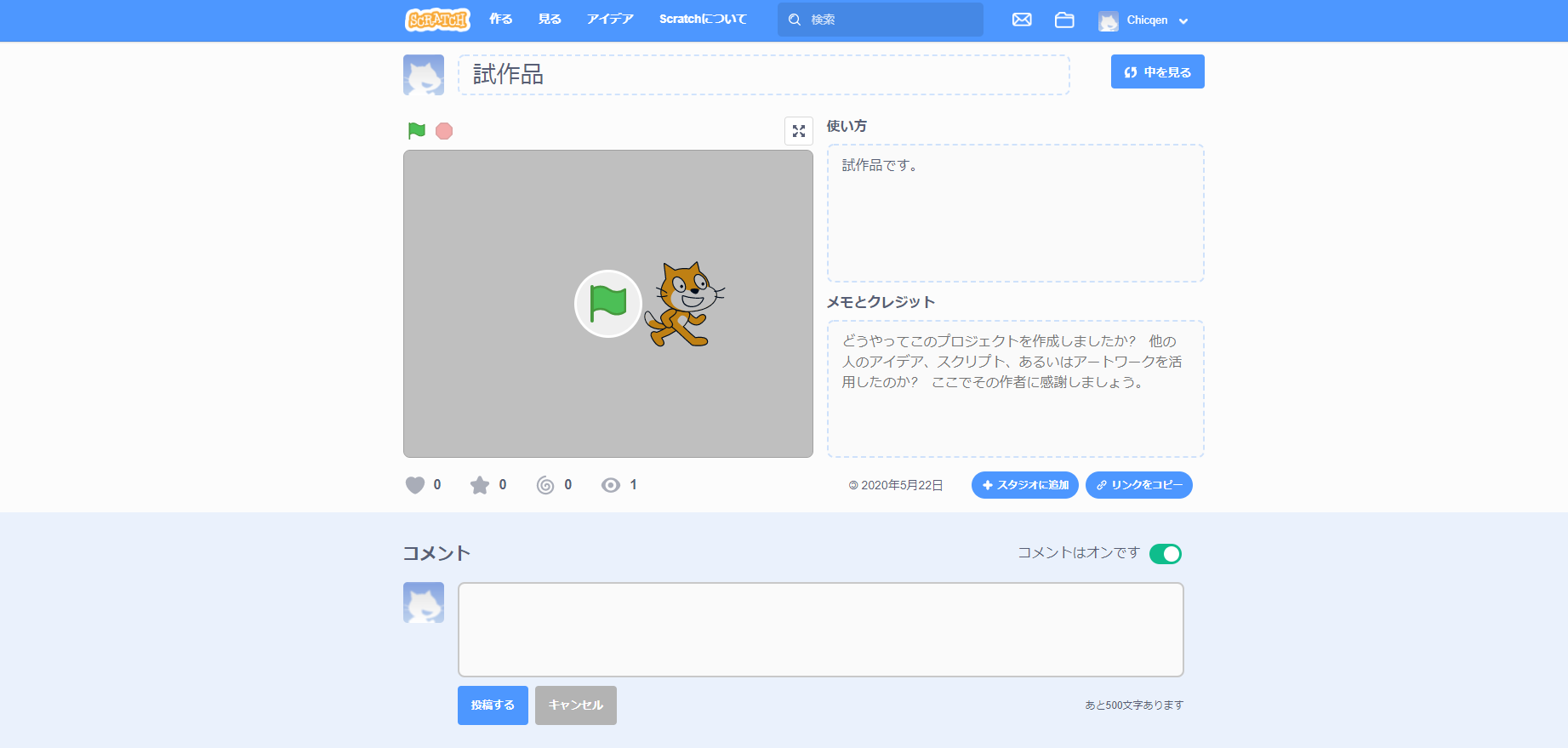Post comment with 投稿する button

coord(493,705)
